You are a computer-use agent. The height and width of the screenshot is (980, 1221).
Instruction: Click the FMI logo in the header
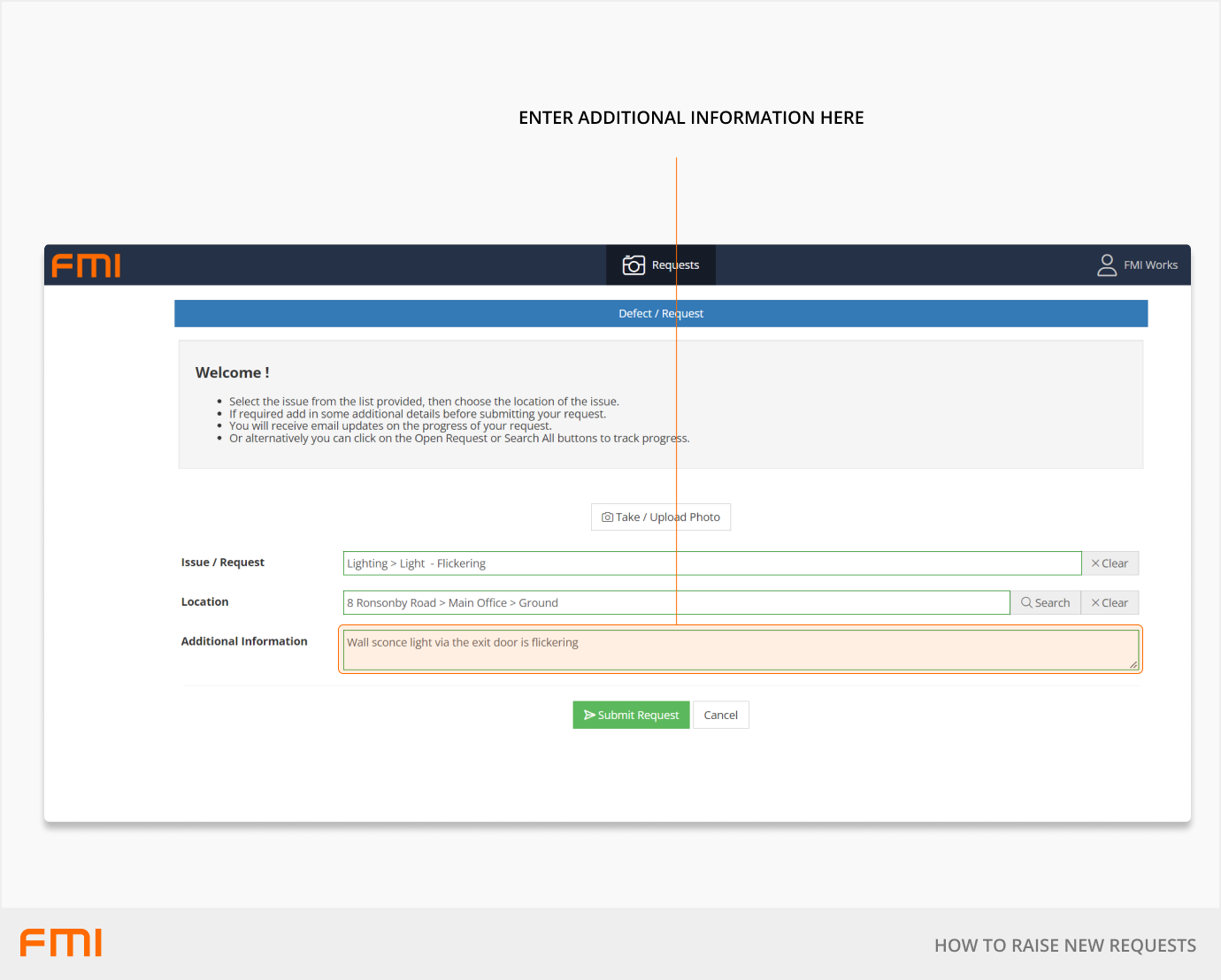(x=86, y=265)
